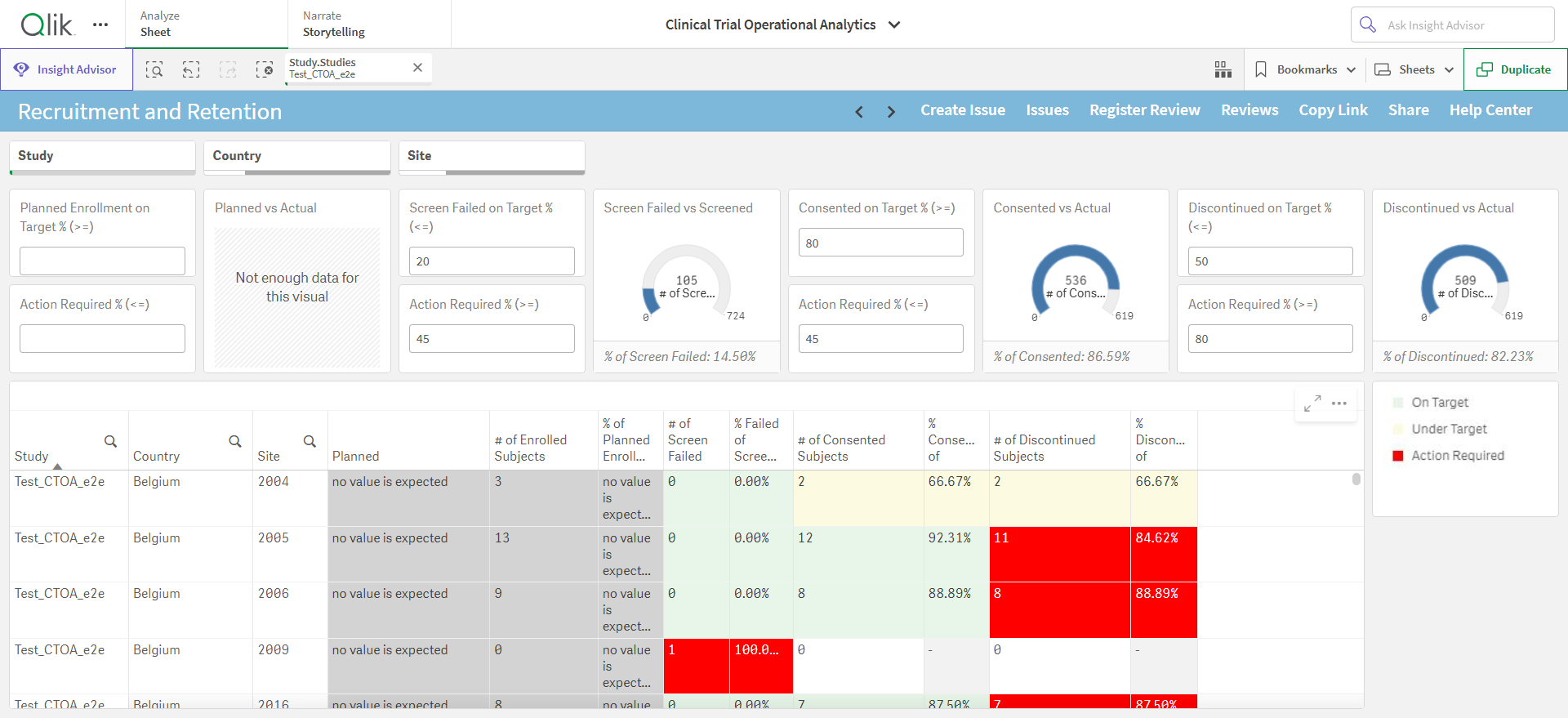Search in the Site column
The image size is (1568, 718).
pos(310,441)
